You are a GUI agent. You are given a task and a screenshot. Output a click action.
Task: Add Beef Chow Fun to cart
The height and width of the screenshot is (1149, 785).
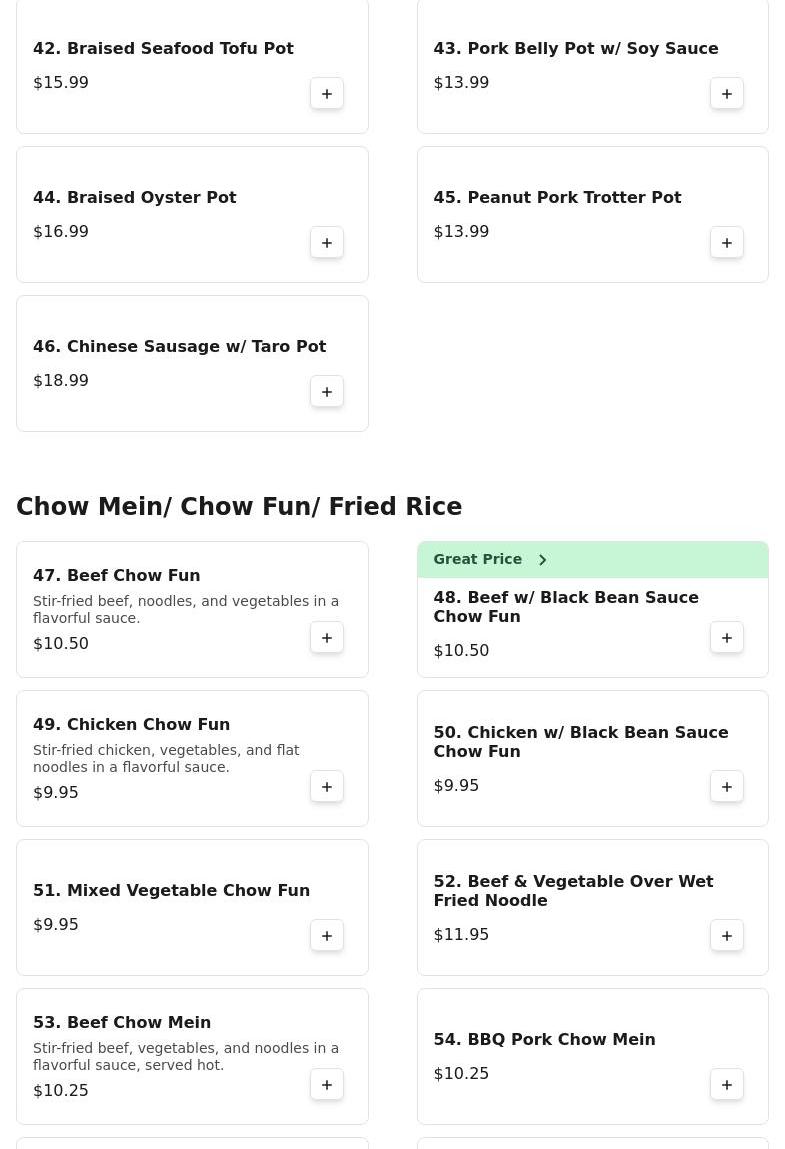pos(327,638)
